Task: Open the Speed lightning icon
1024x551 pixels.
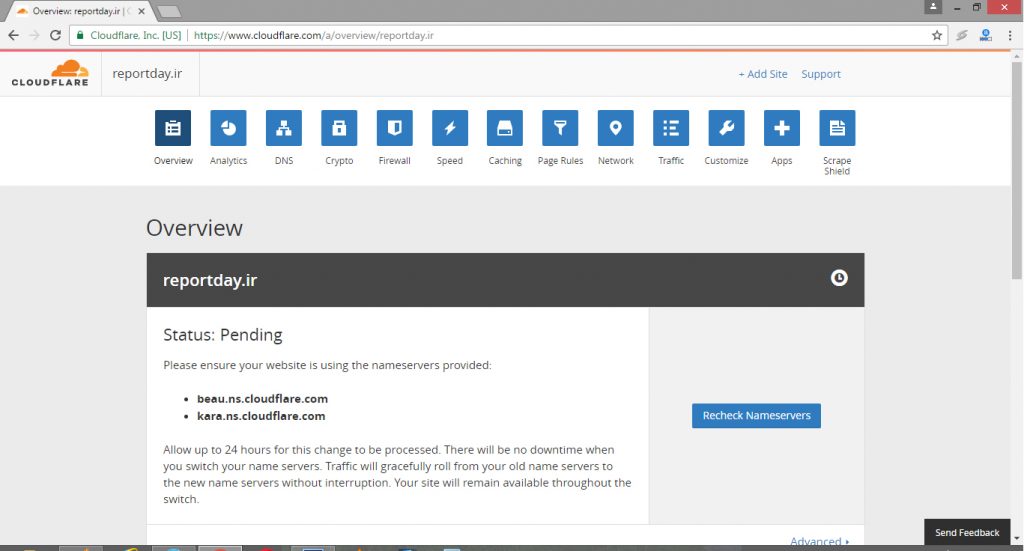Action: pos(450,128)
